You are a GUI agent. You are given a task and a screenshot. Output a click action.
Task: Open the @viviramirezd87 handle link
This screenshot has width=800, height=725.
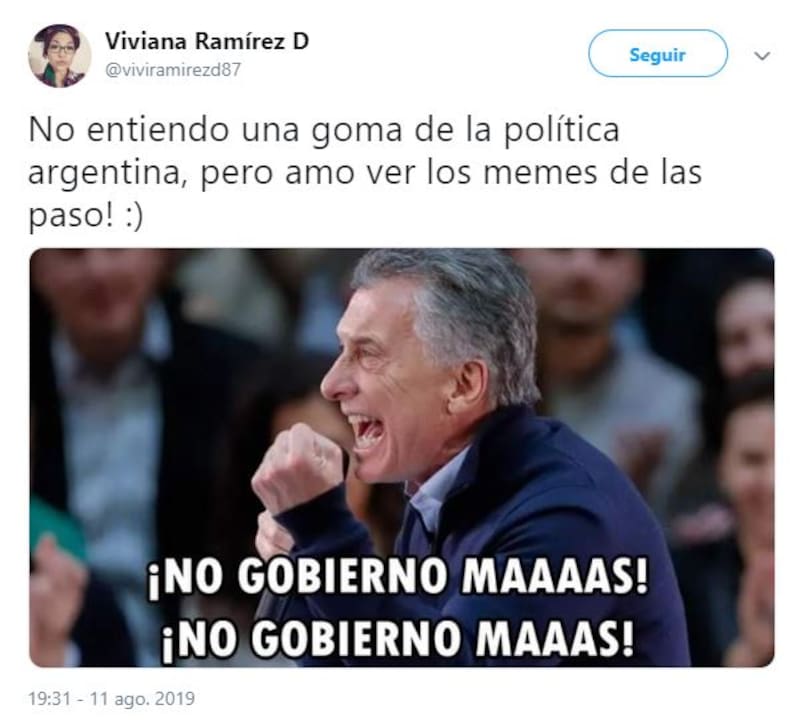[172, 70]
